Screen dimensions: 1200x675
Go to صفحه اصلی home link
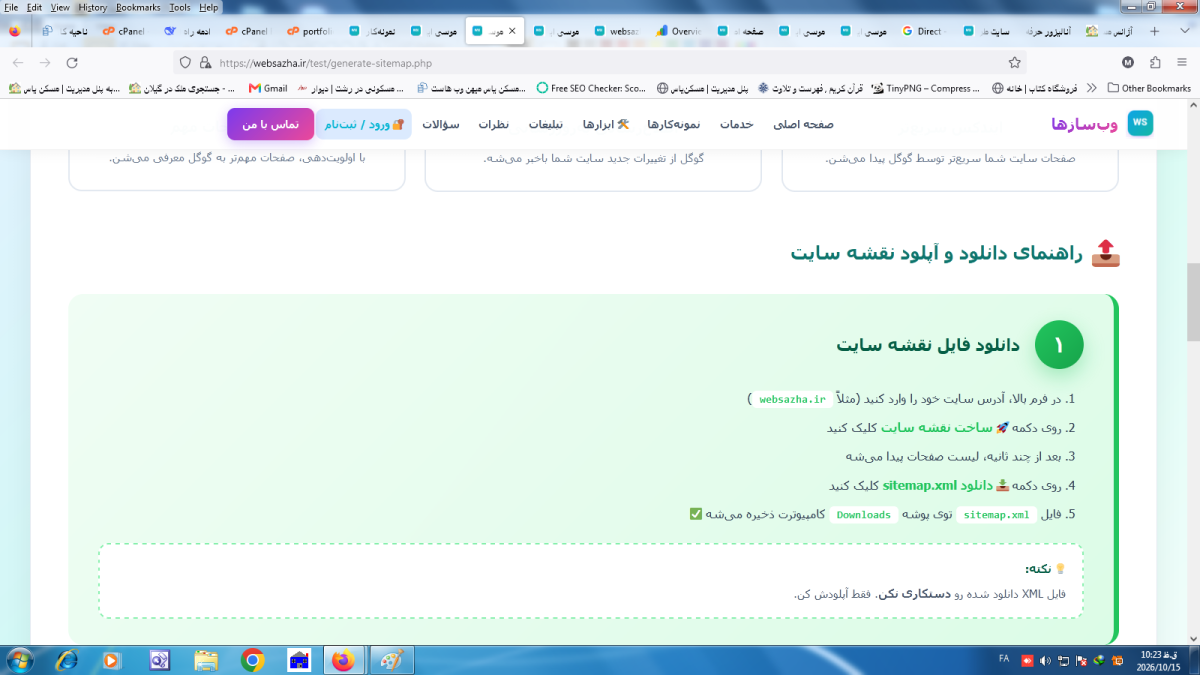tap(803, 124)
